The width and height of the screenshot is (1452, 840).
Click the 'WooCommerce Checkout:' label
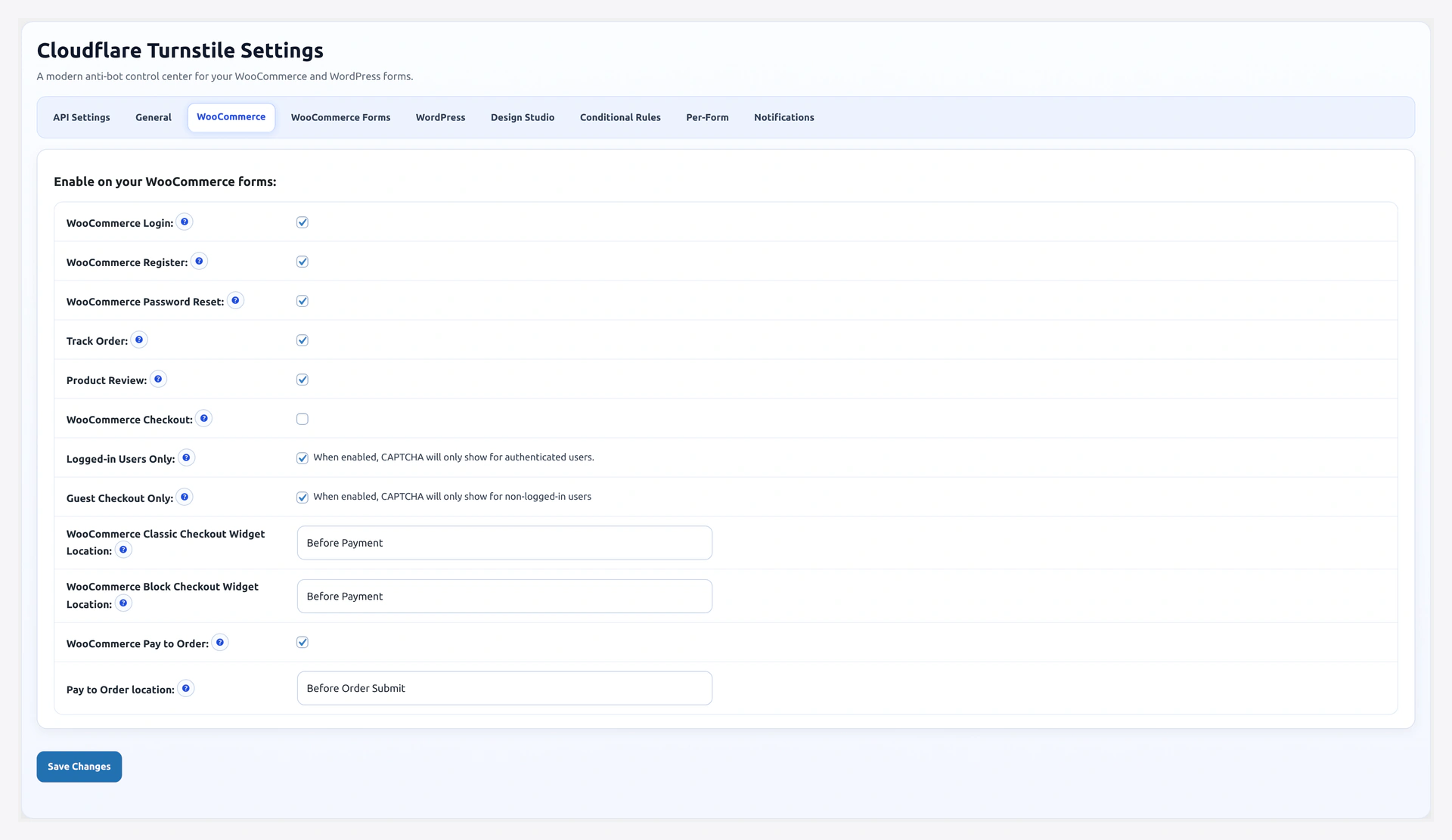tap(129, 420)
